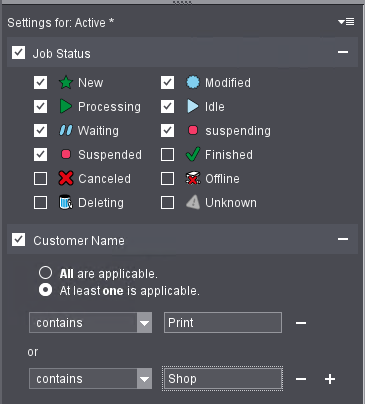This screenshot has height=404, width=365.
Task: Click the Deleting trash bin icon
Action: [x=66, y=202]
